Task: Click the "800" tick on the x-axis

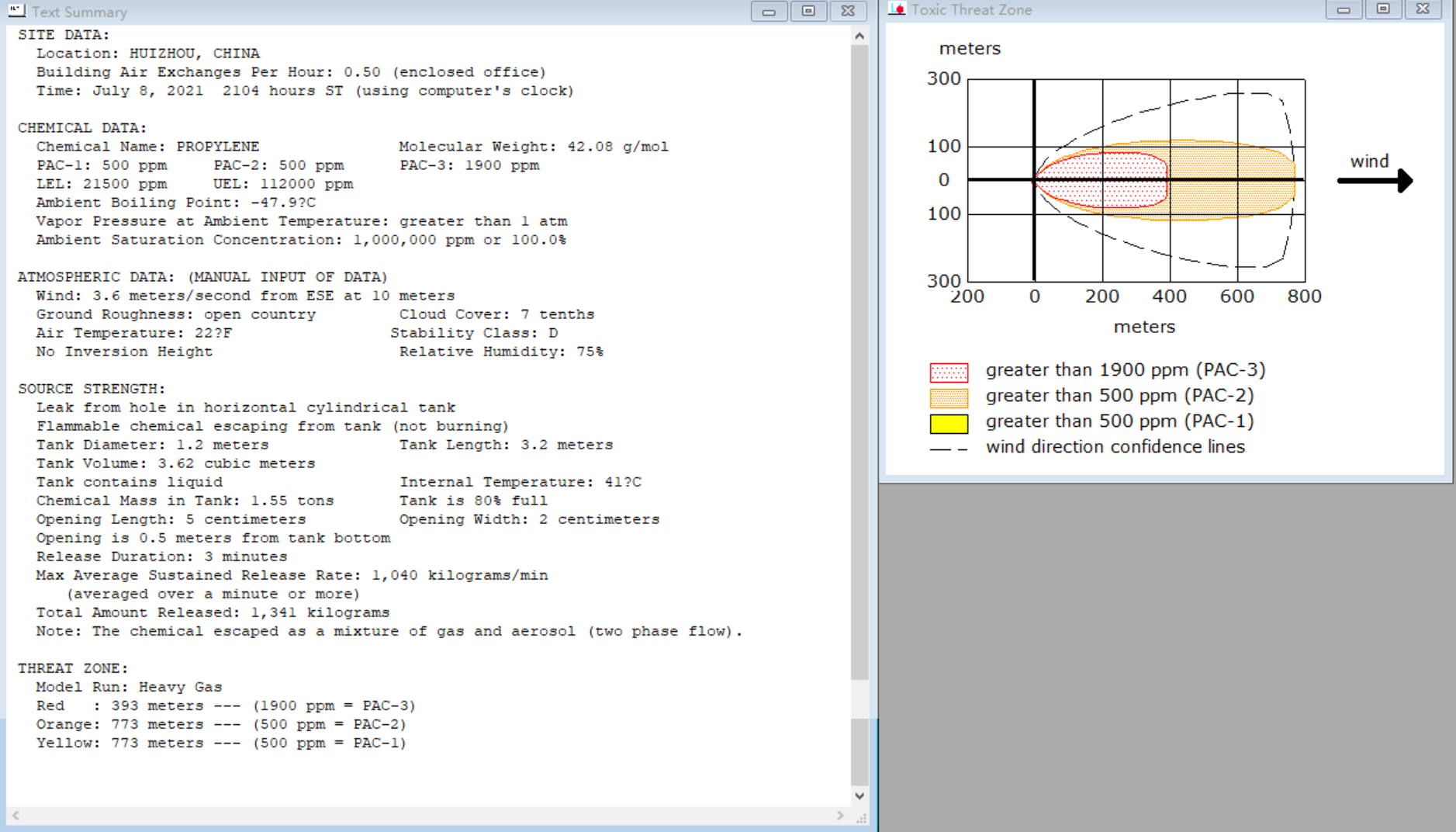Action: tap(1305, 296)
